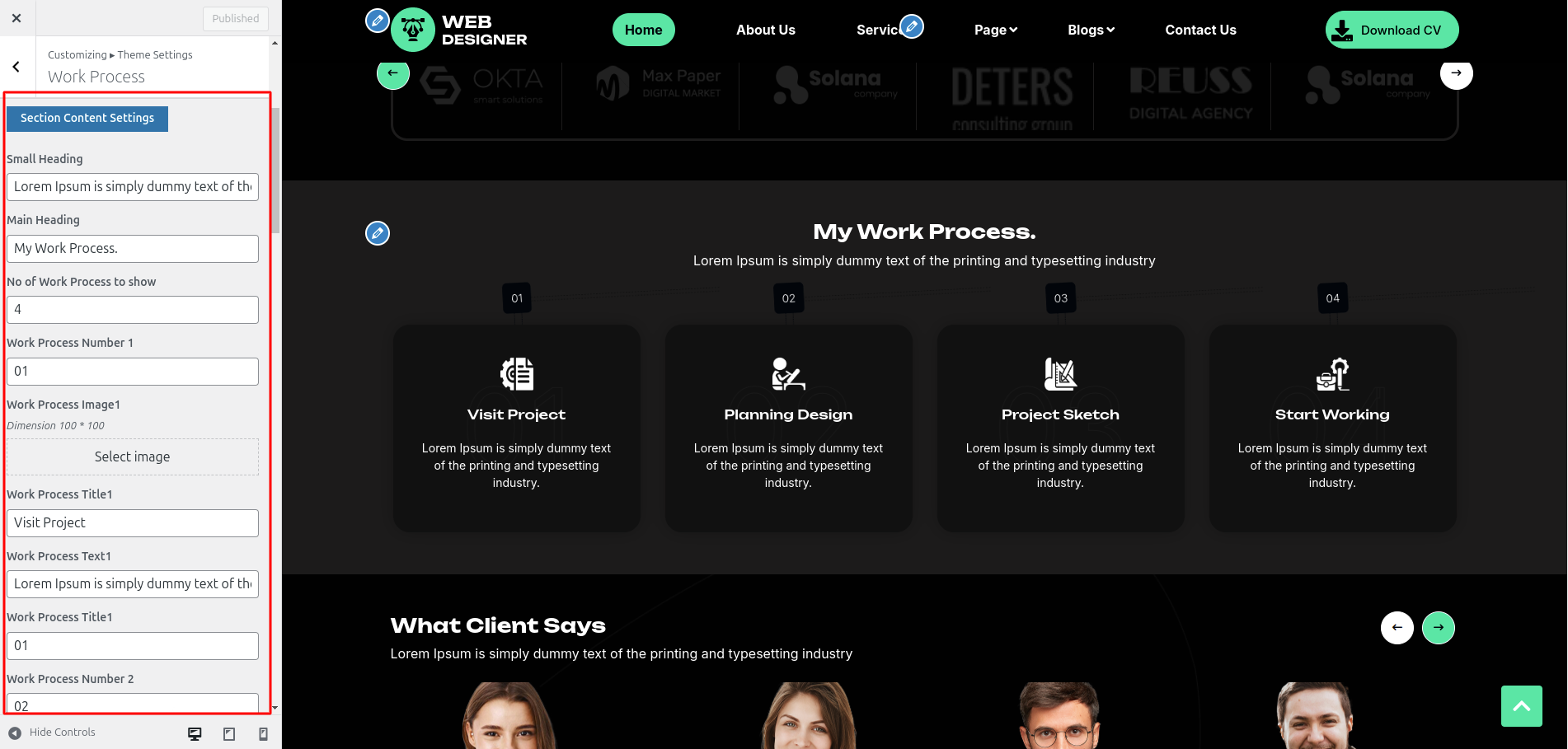1568x749 pixels.
Task: Advance brand logos with the right carousel arrow
Action: click(1456, 73)
